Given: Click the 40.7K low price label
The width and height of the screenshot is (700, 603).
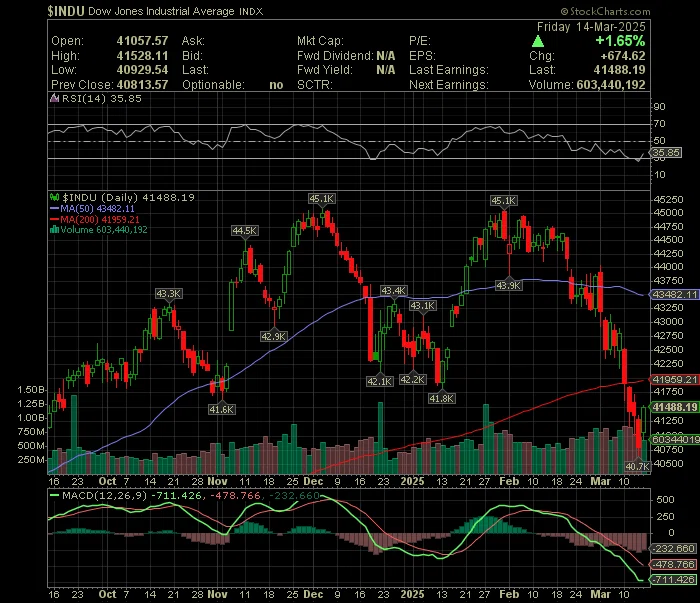Looking at the screenshot, I should pos(638,466).
